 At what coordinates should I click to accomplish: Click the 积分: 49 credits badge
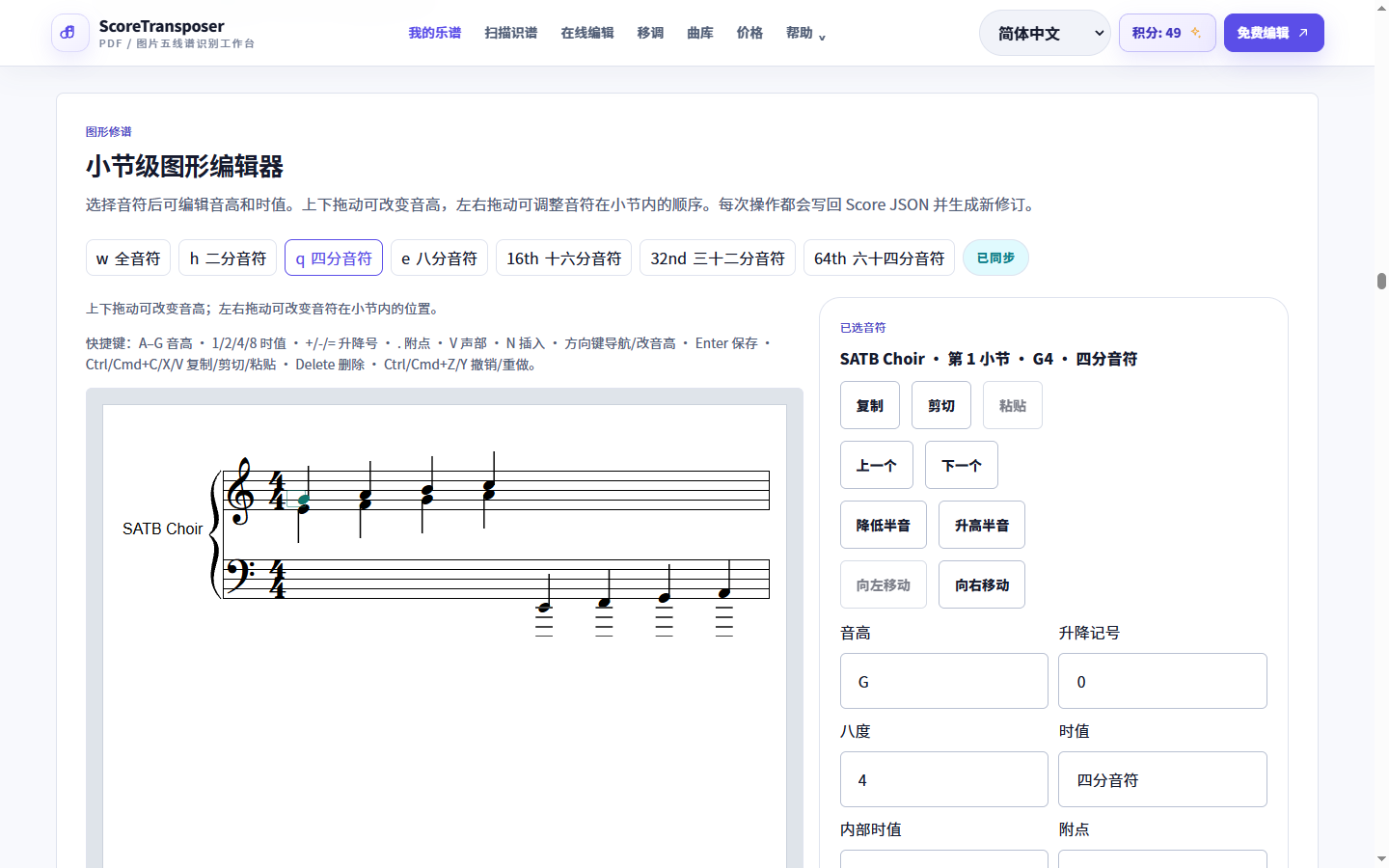pos(1167,33)
